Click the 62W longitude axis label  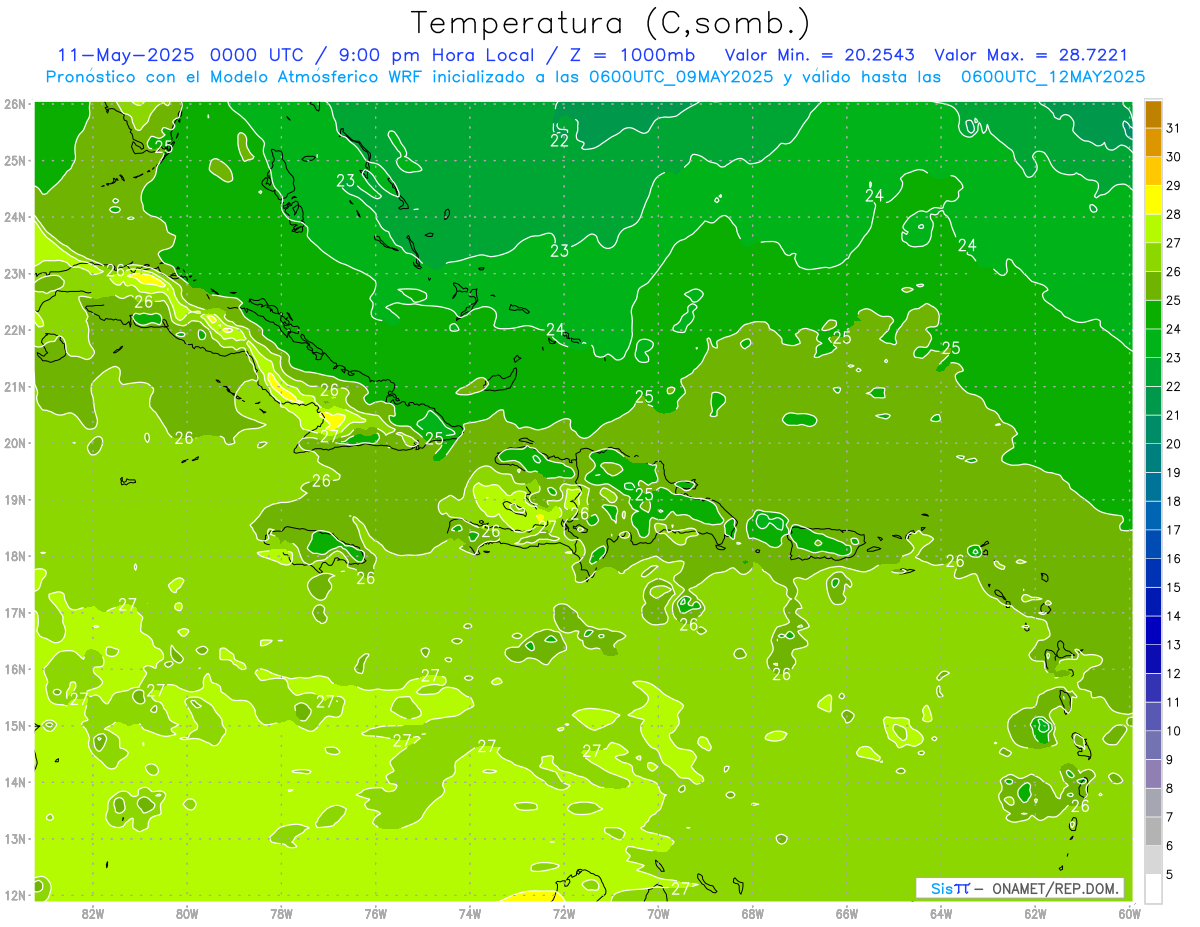point(1035,913)
